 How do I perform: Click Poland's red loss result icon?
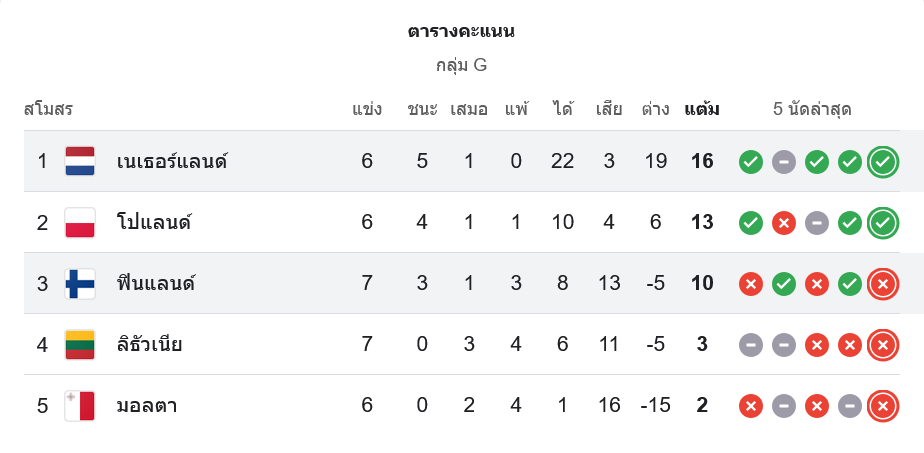pyautogui.click(x=784, y=222)
